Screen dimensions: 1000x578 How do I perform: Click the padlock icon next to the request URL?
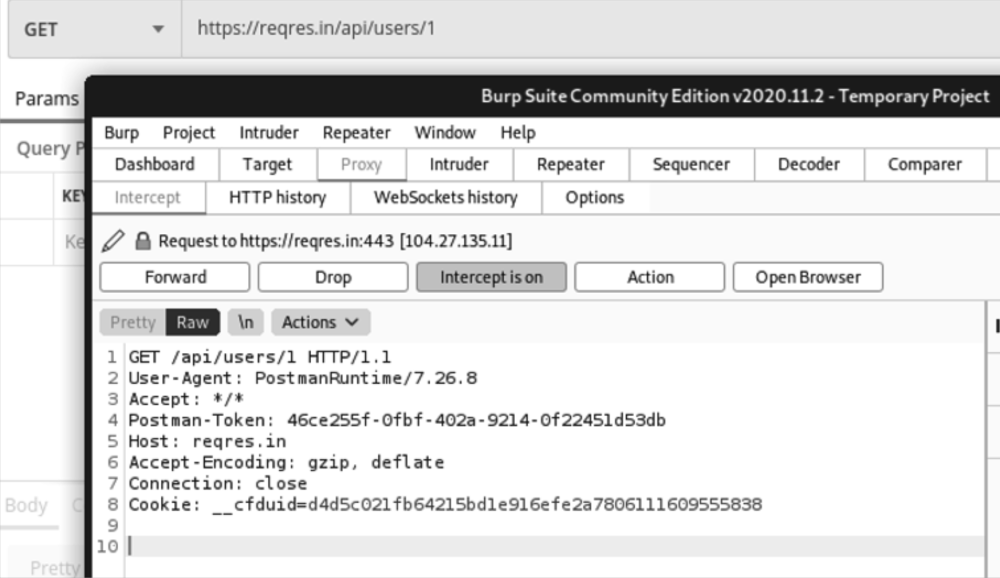(143, 241)
